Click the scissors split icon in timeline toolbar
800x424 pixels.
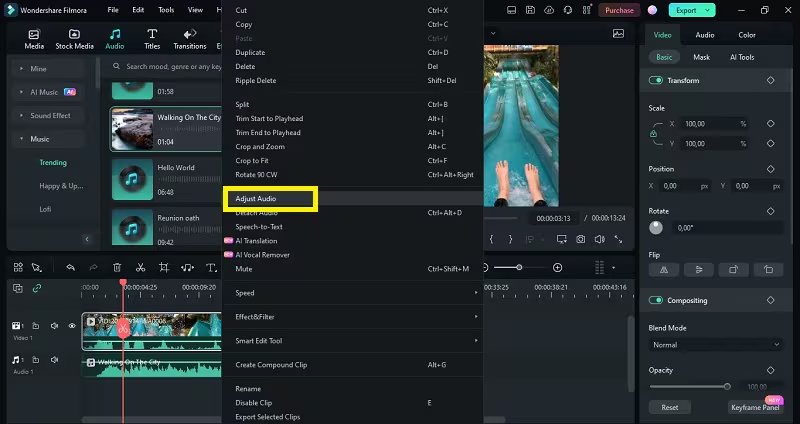point(140,267)
